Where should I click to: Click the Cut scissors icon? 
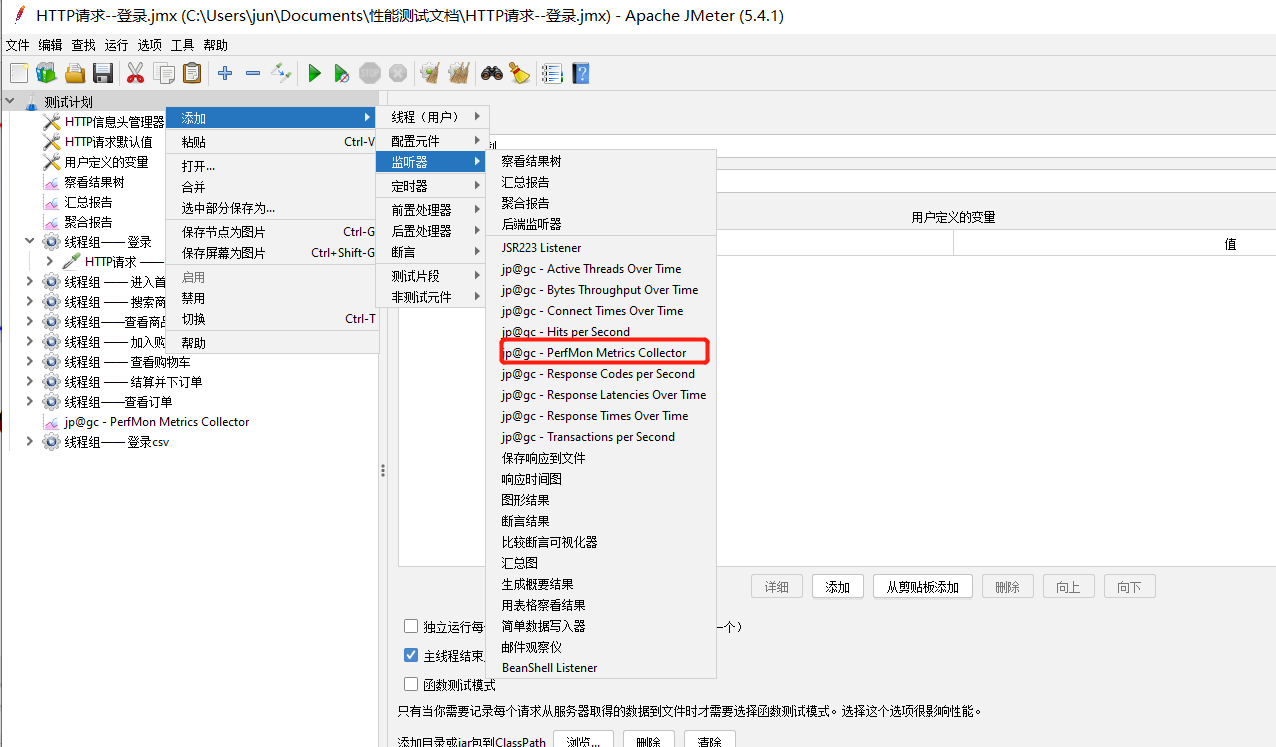coord(136,73)
